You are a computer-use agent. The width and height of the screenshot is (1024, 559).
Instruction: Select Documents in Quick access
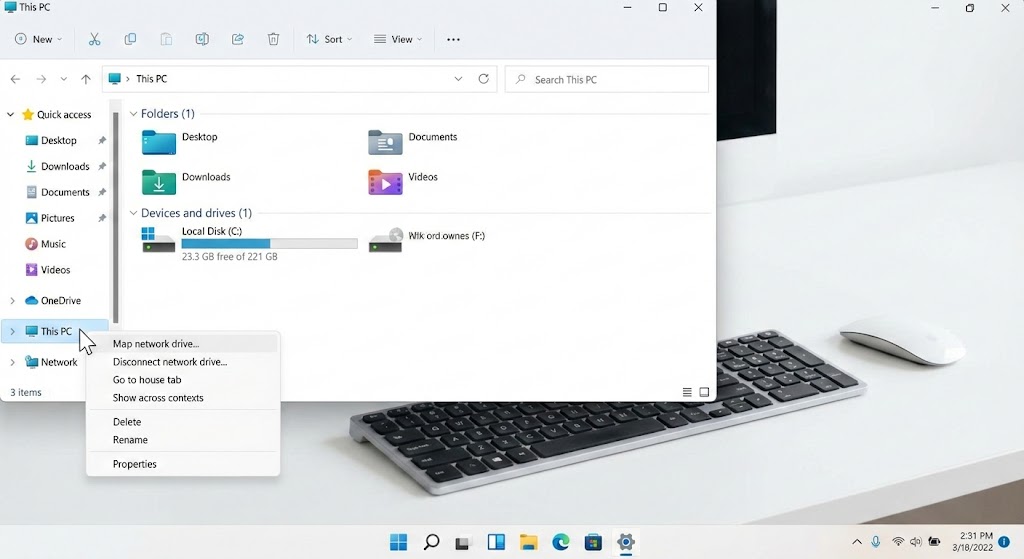[x=57, y=192]
